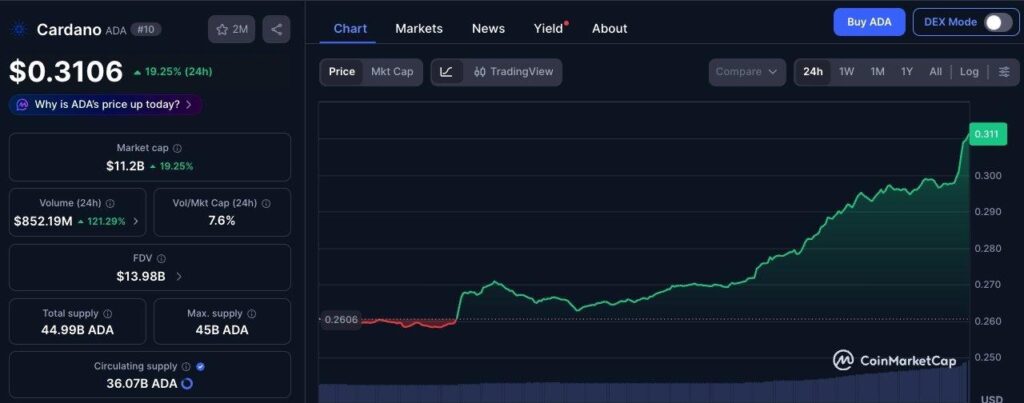The height and width of the screenshot is (403, 1024).
Task: Switch to the About tab
Action: point(609,29)
